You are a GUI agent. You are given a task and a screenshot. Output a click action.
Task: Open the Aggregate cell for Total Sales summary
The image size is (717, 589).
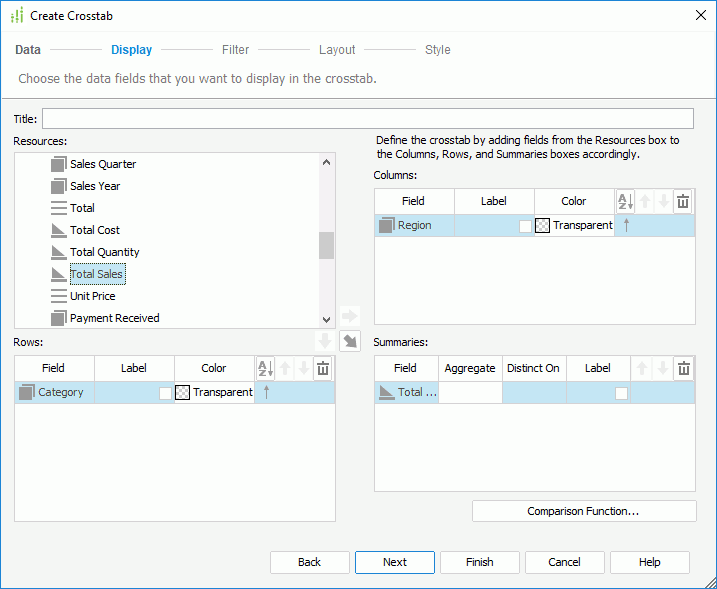[470, 393]
